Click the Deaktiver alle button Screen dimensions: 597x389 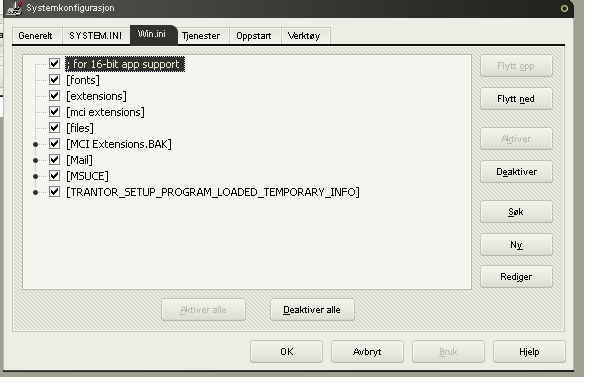click(x=312, y=310)
